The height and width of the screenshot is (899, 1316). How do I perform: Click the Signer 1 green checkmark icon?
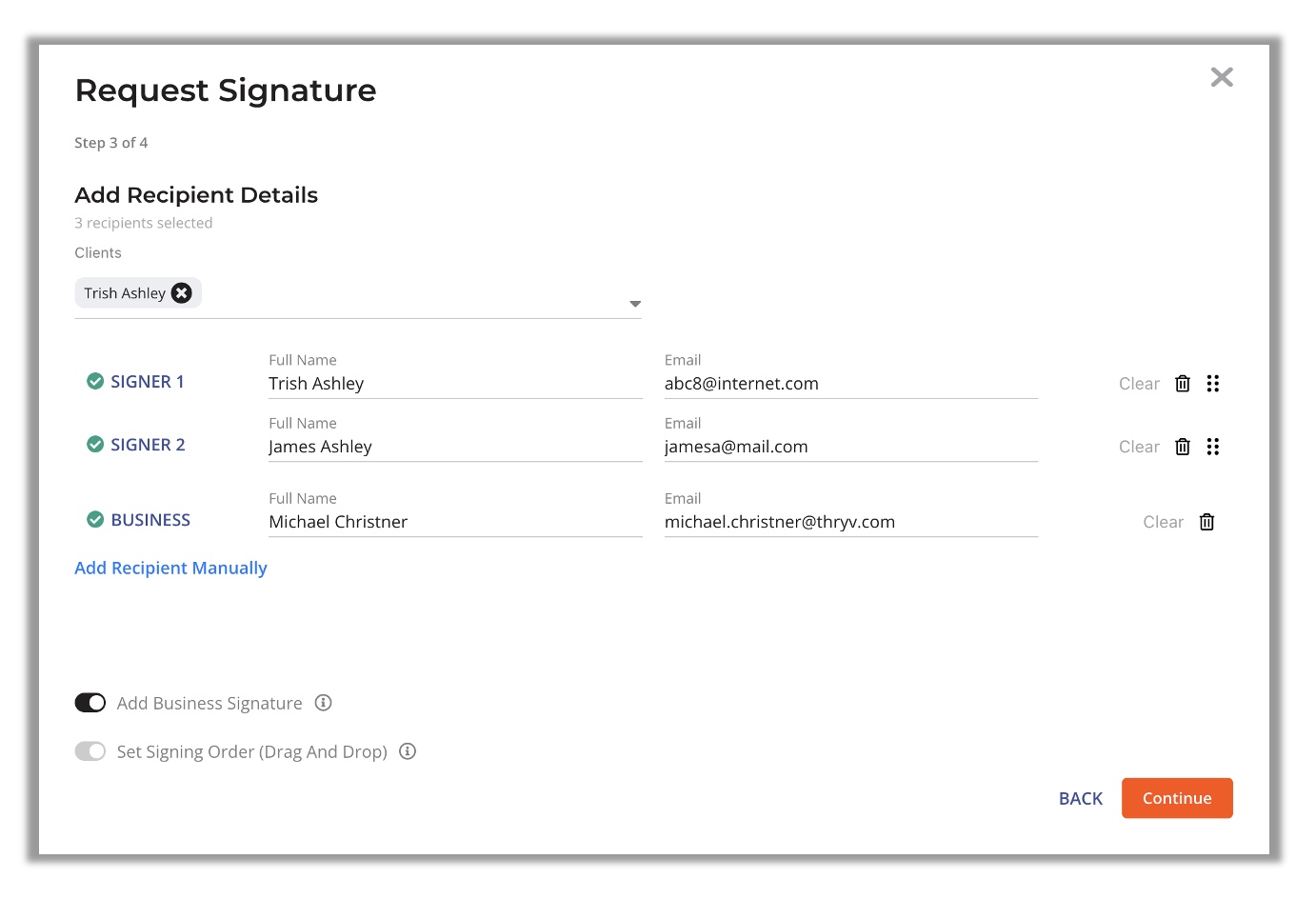pyautogui.click(x=95, y=381)
